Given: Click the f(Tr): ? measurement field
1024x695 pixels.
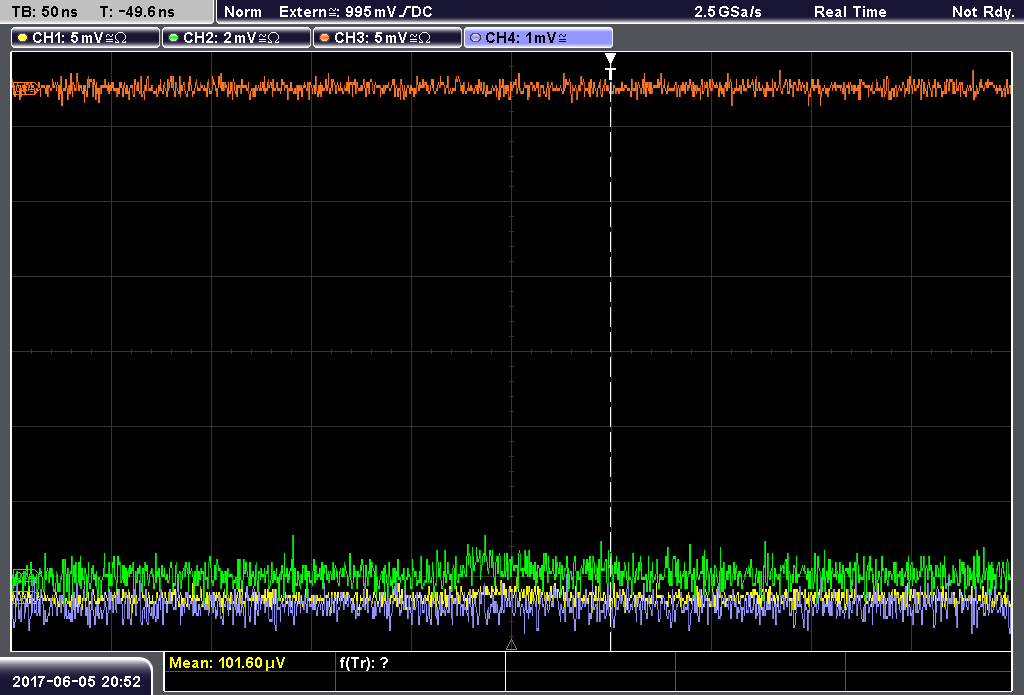Looking at the screenshot, I should pos(364,663).
